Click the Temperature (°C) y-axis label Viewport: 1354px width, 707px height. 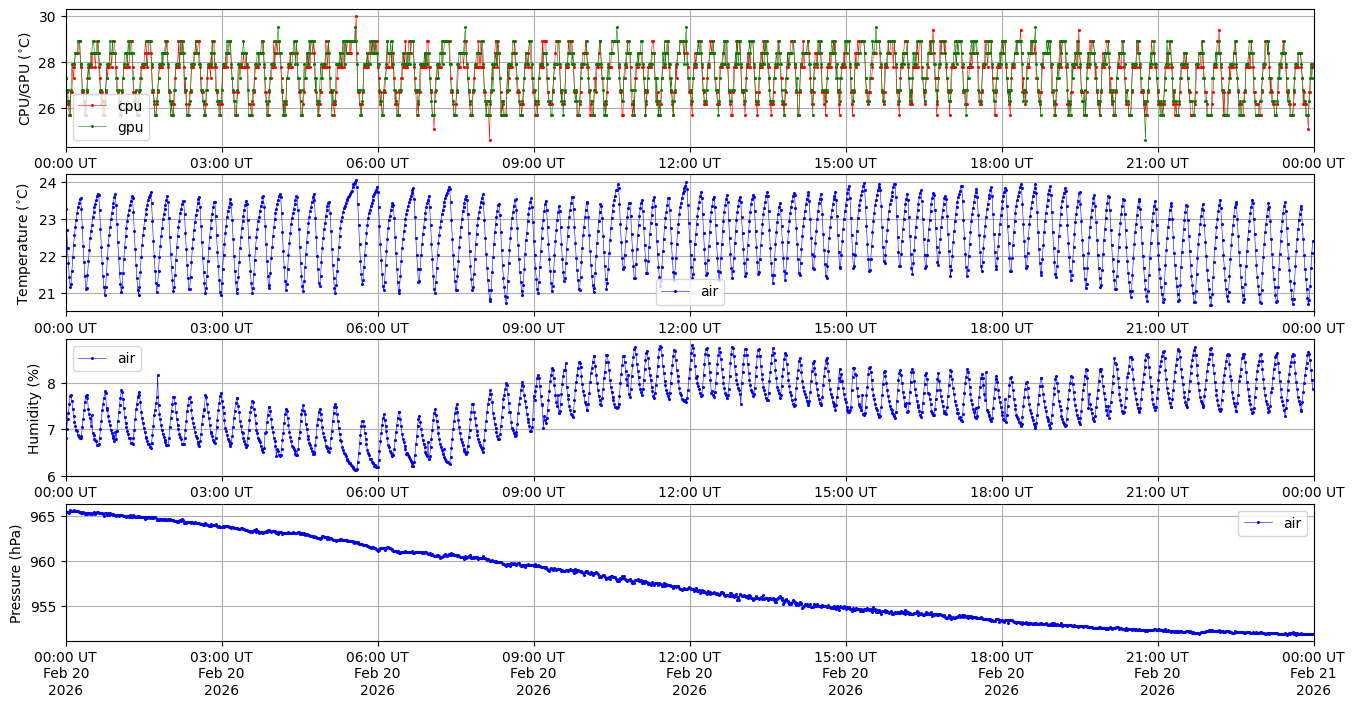click(x=25, y=243)
